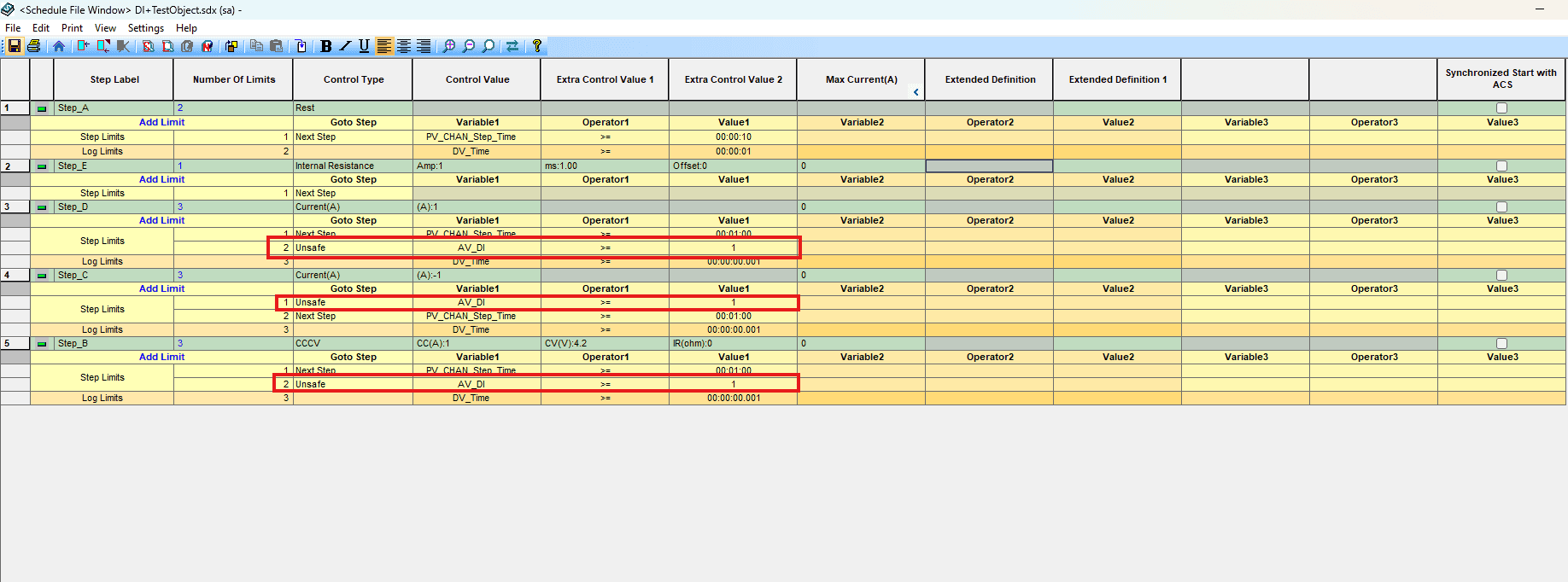Align text left
Image resolution: width=1568 pixels, height=582 pixels.
tap(384, 46)
